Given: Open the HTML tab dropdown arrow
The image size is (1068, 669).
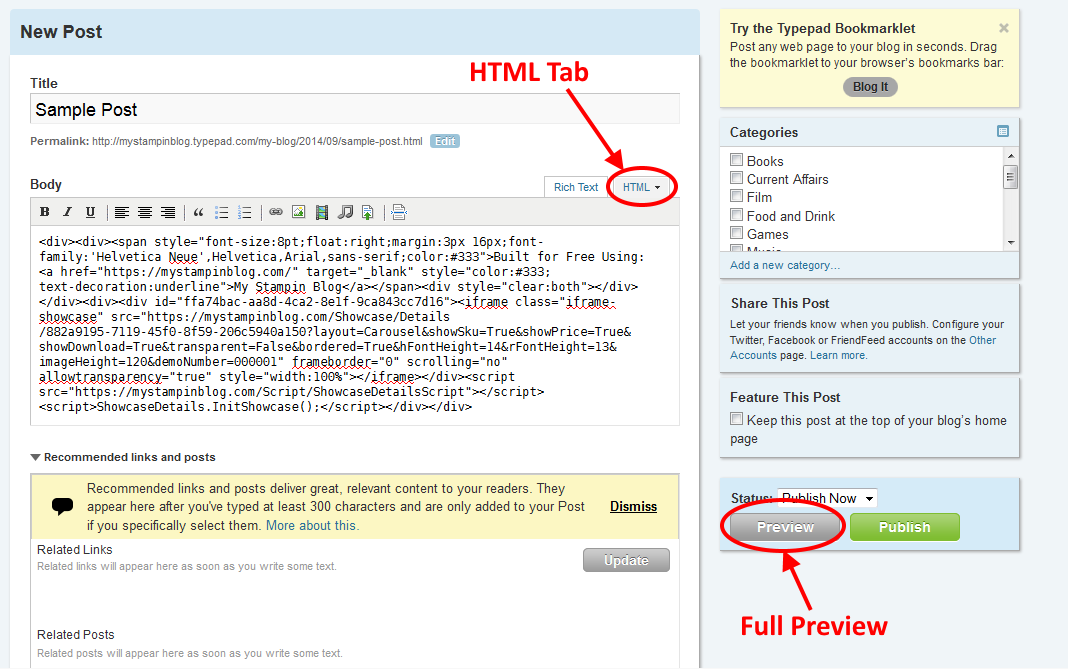Looking at the screenshot, I should [657, 187].
